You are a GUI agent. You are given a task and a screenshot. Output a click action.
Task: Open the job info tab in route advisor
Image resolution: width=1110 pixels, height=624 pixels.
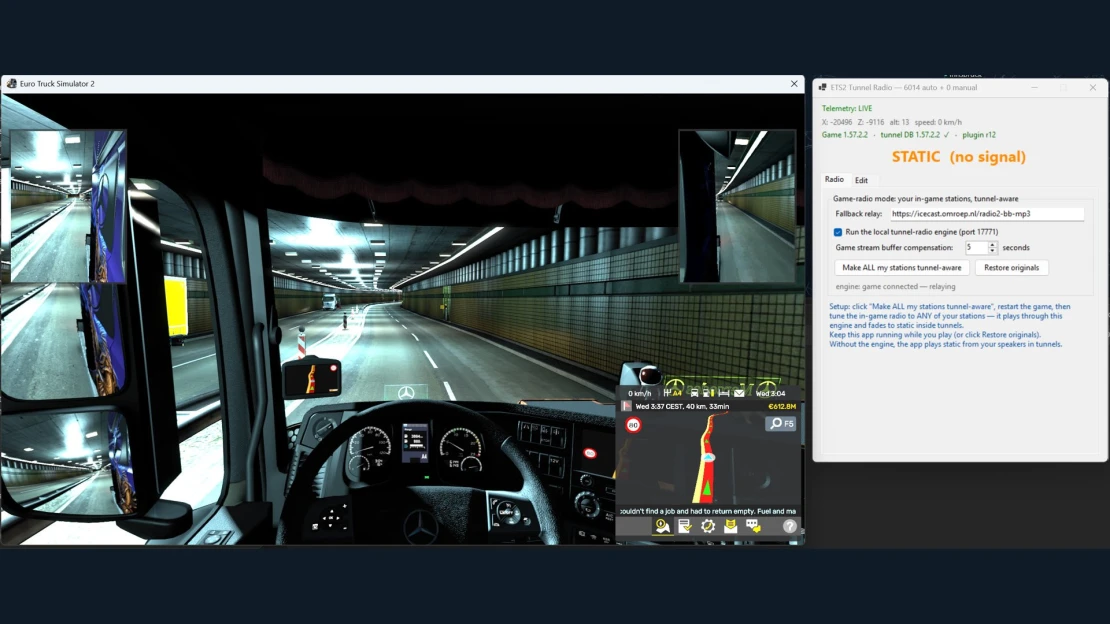(685, 526)
